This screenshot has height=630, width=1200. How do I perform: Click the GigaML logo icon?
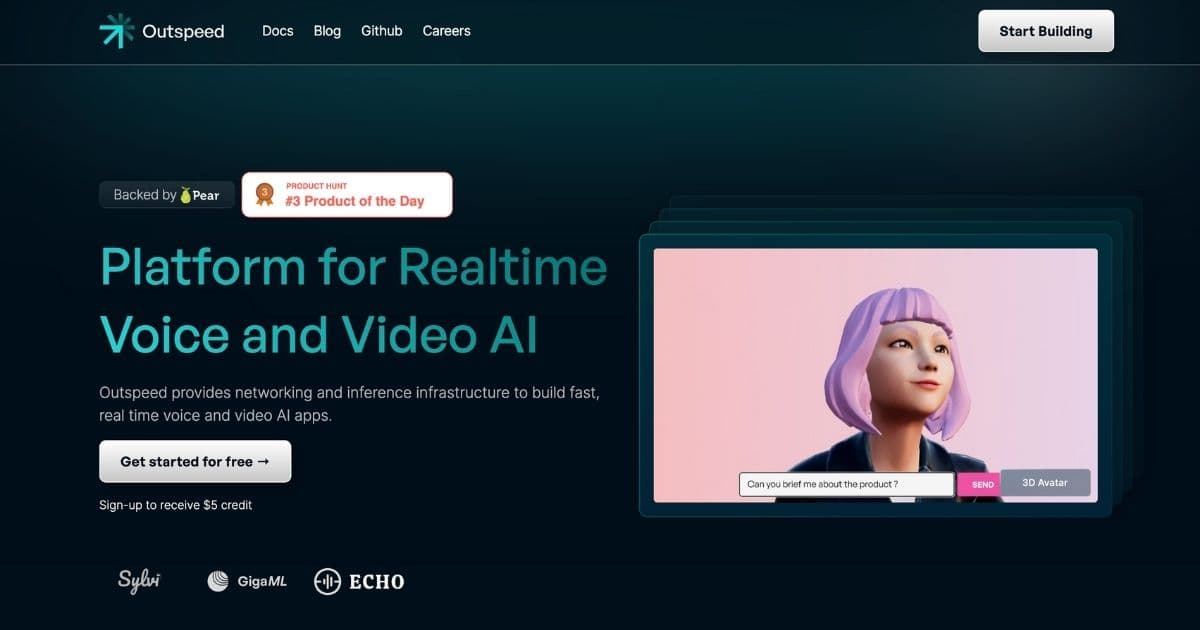coord(218,581)
